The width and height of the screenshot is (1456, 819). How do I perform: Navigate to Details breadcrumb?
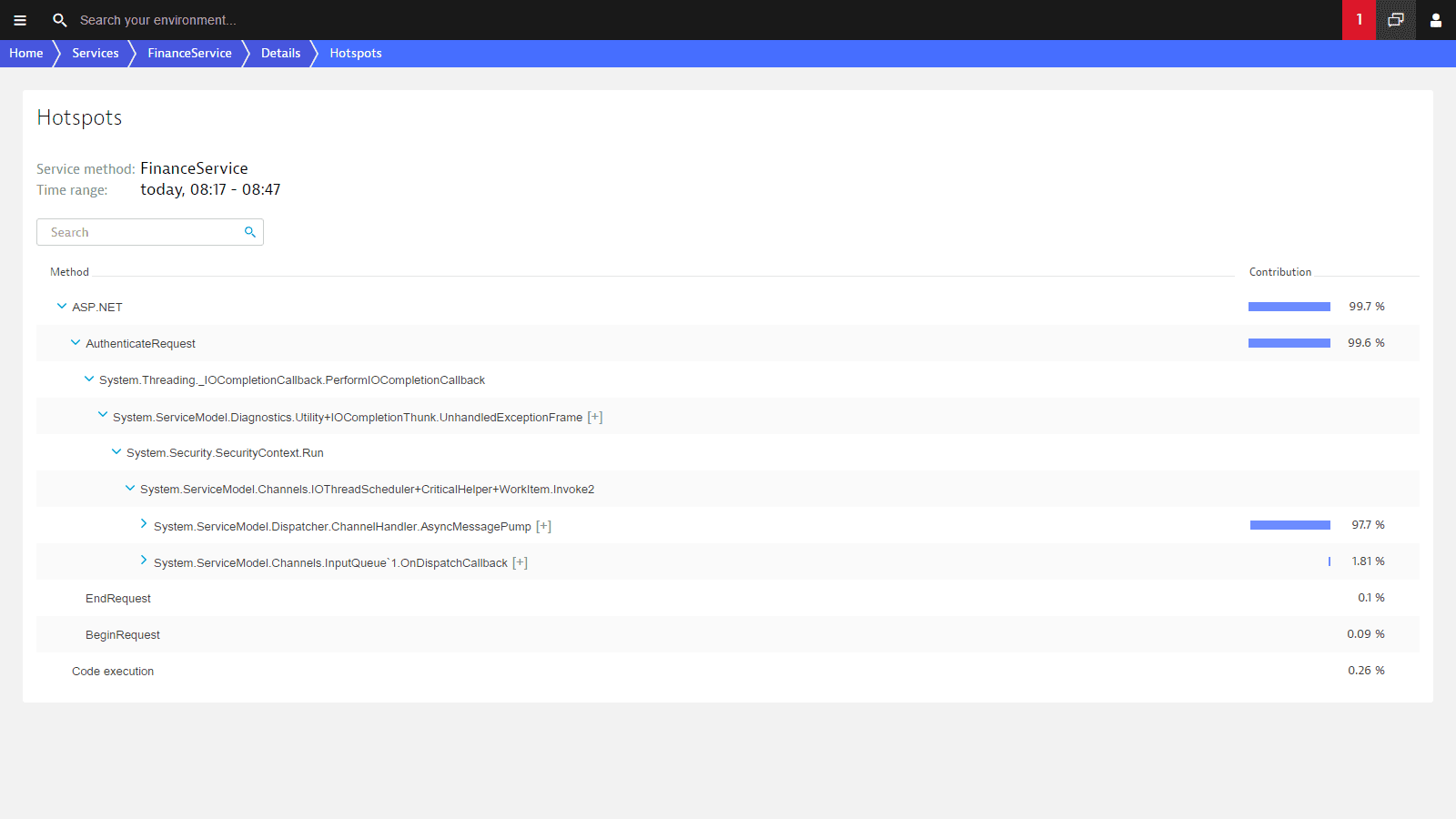pos(280,54)
